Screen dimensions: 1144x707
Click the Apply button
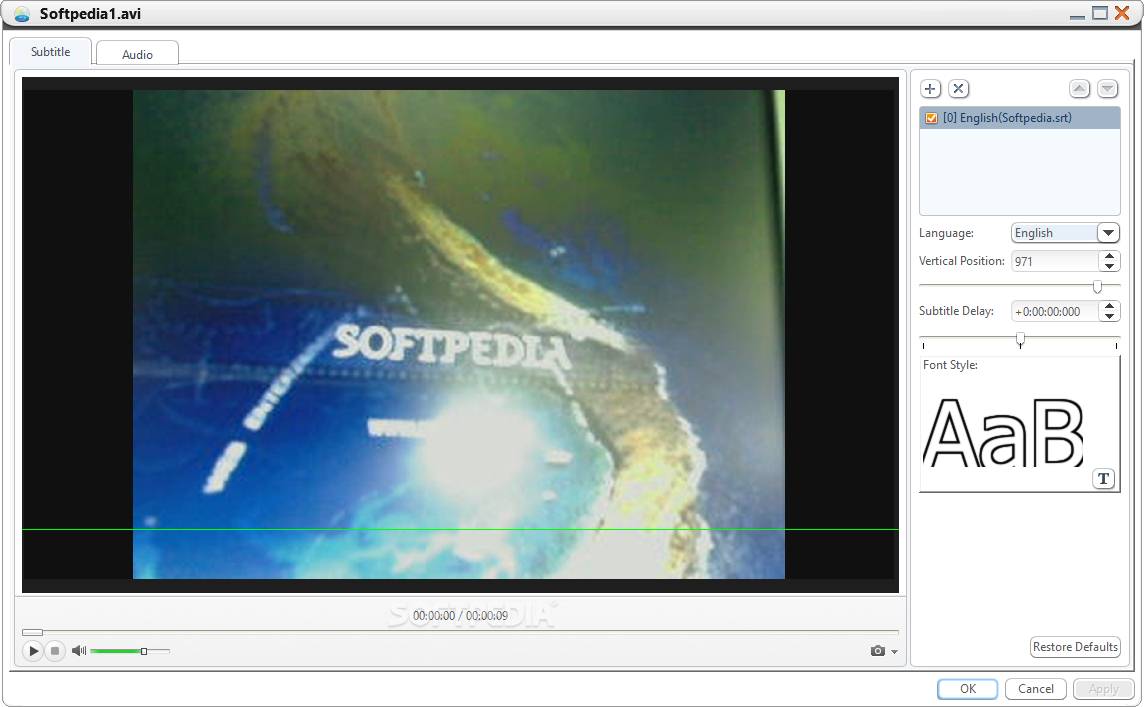[x=1103, y=689]
